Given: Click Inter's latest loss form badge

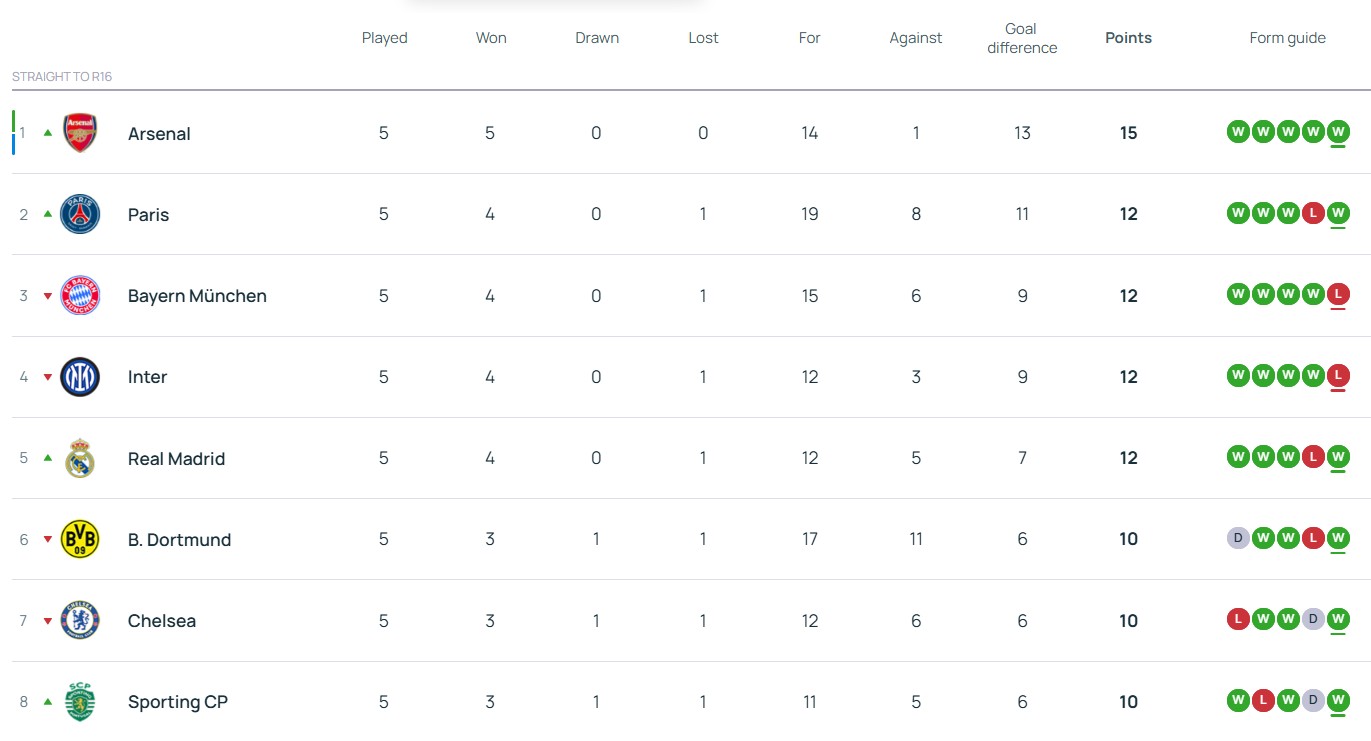Looking at the screenshot, I should (1338, 376).
